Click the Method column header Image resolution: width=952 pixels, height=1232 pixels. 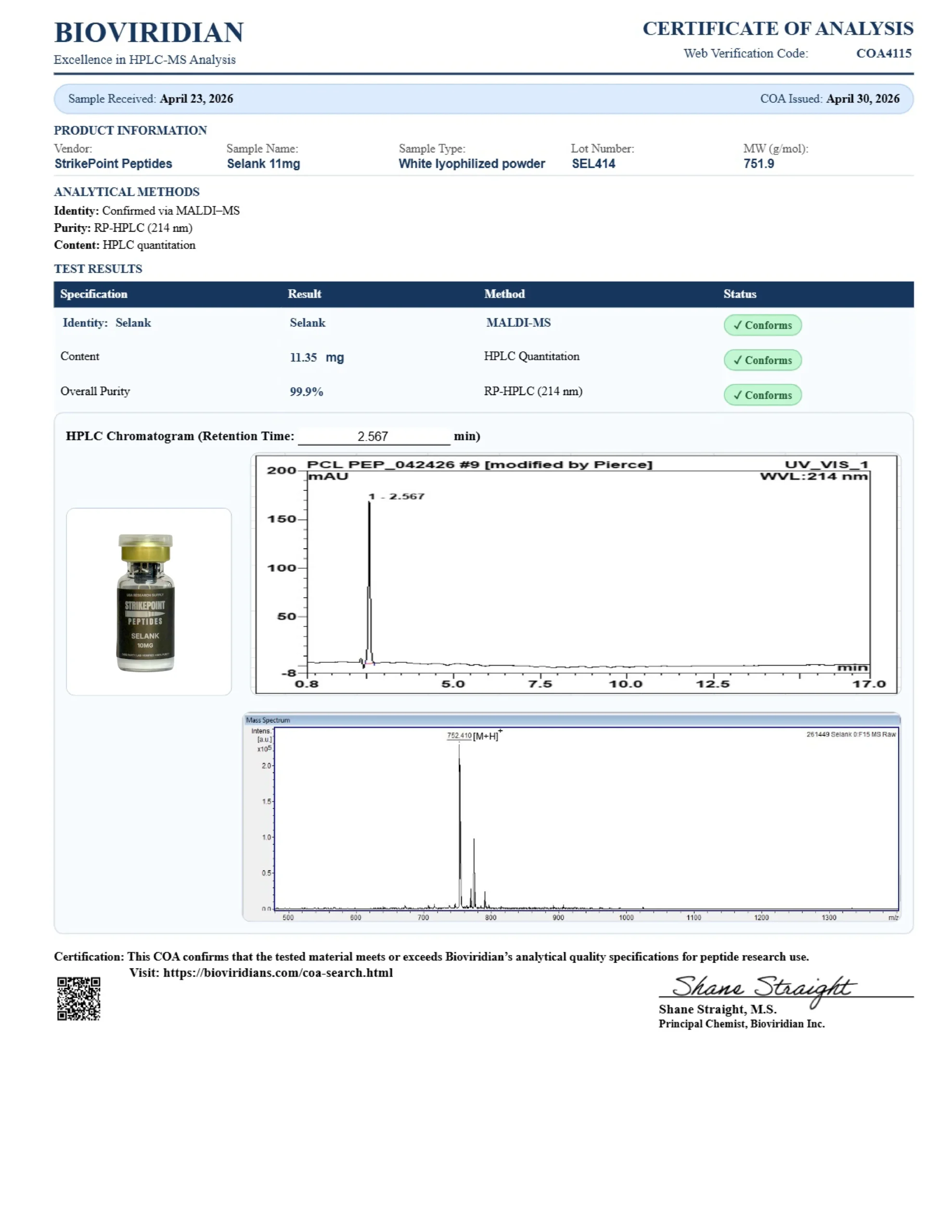pos(504,294)
